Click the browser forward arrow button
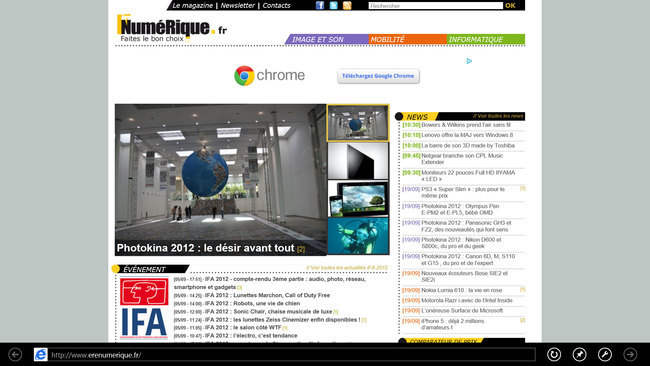650x366 pixels. 630,354
